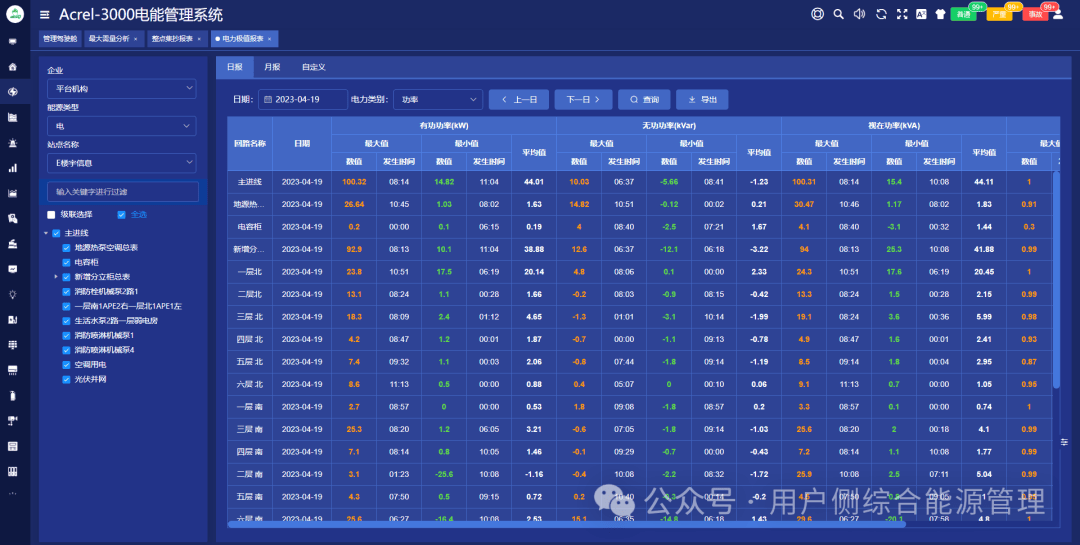Open the user profile icon
This screenshot has width=1080, height=545.
[x=1058, y=14]
